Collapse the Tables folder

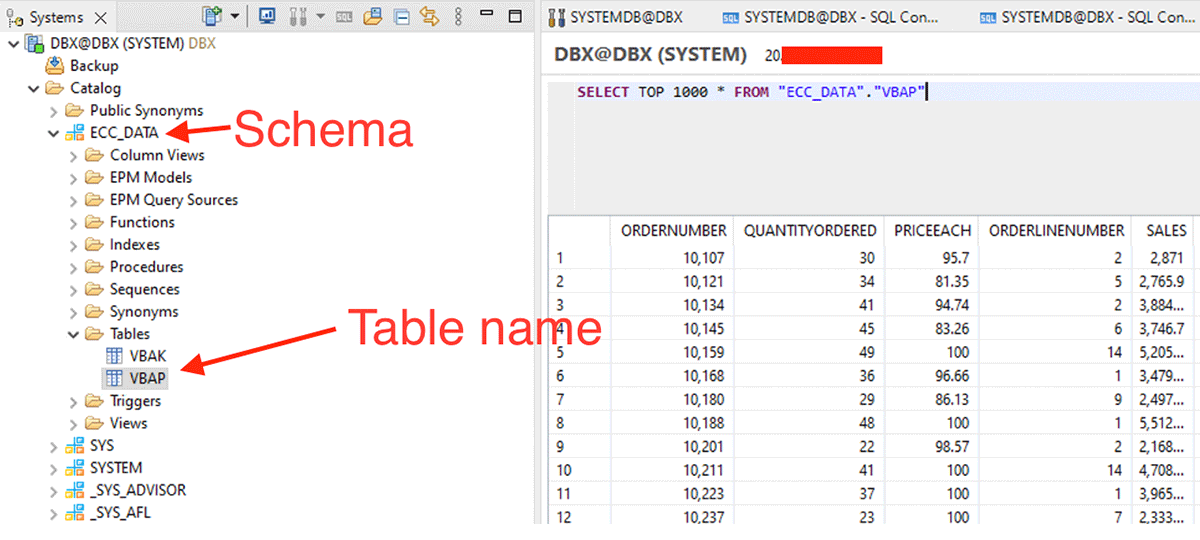[x=73, y=334]
